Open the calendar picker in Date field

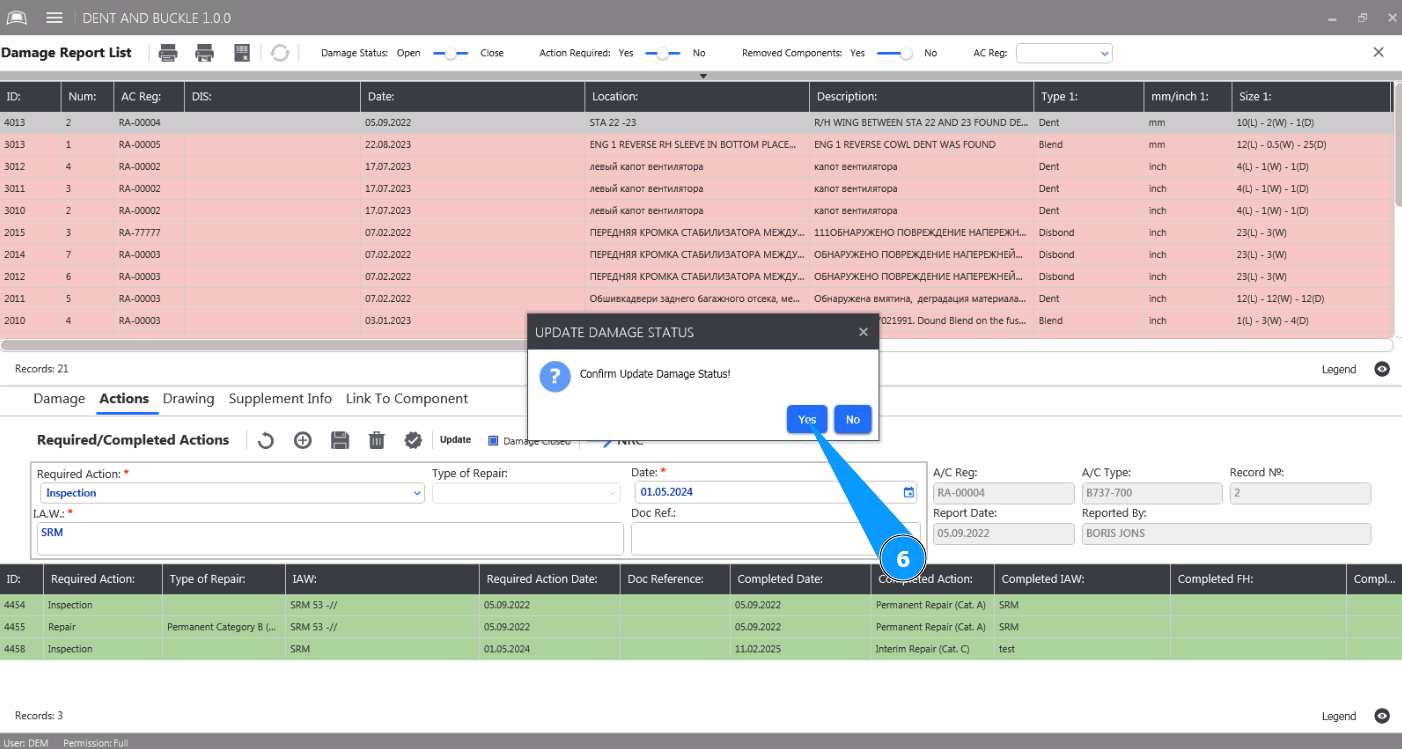click(908, 492)
